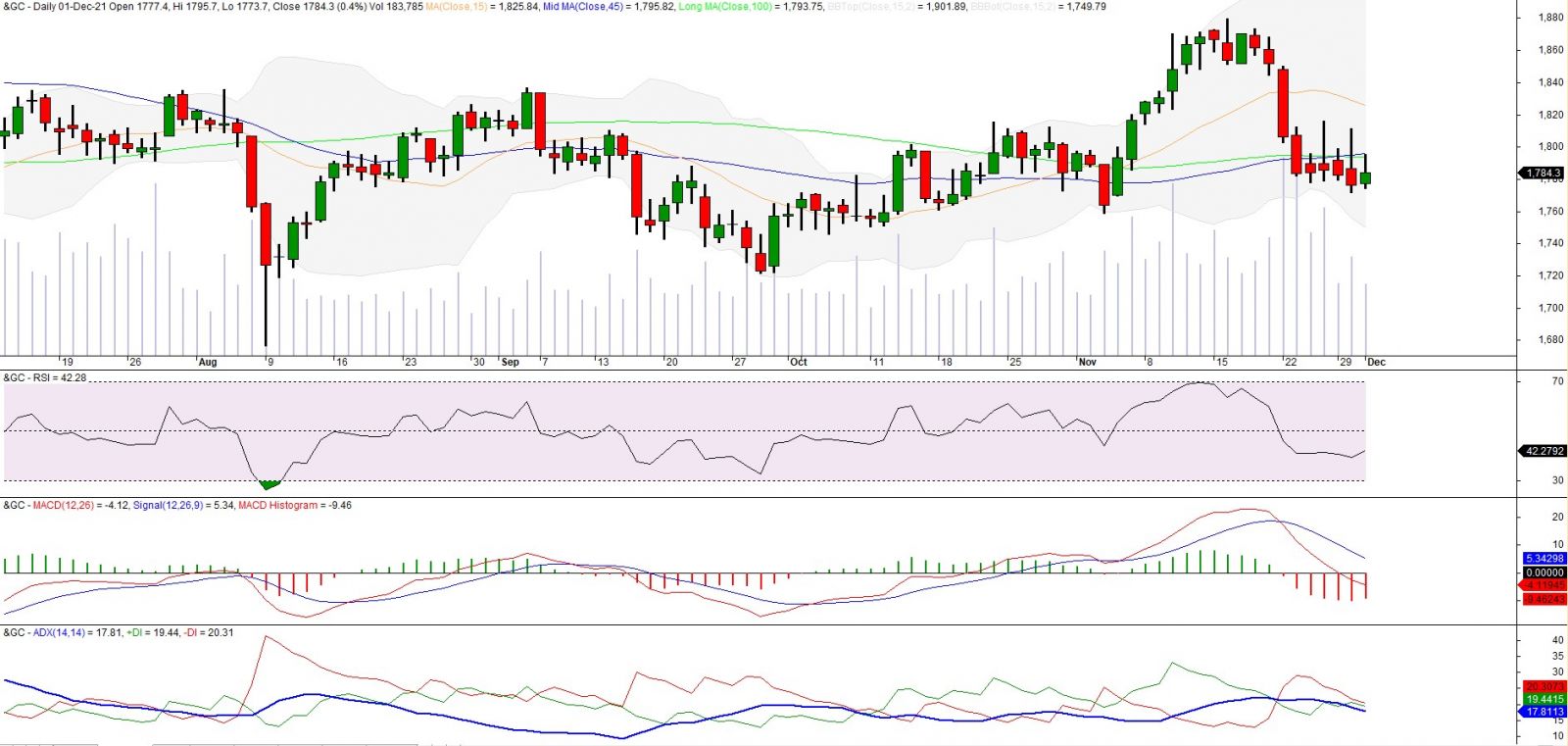The width and height of the screenshot is (1568, 746).
Task: Click the 35 level on ADX axis
Action: [1558, 656]
